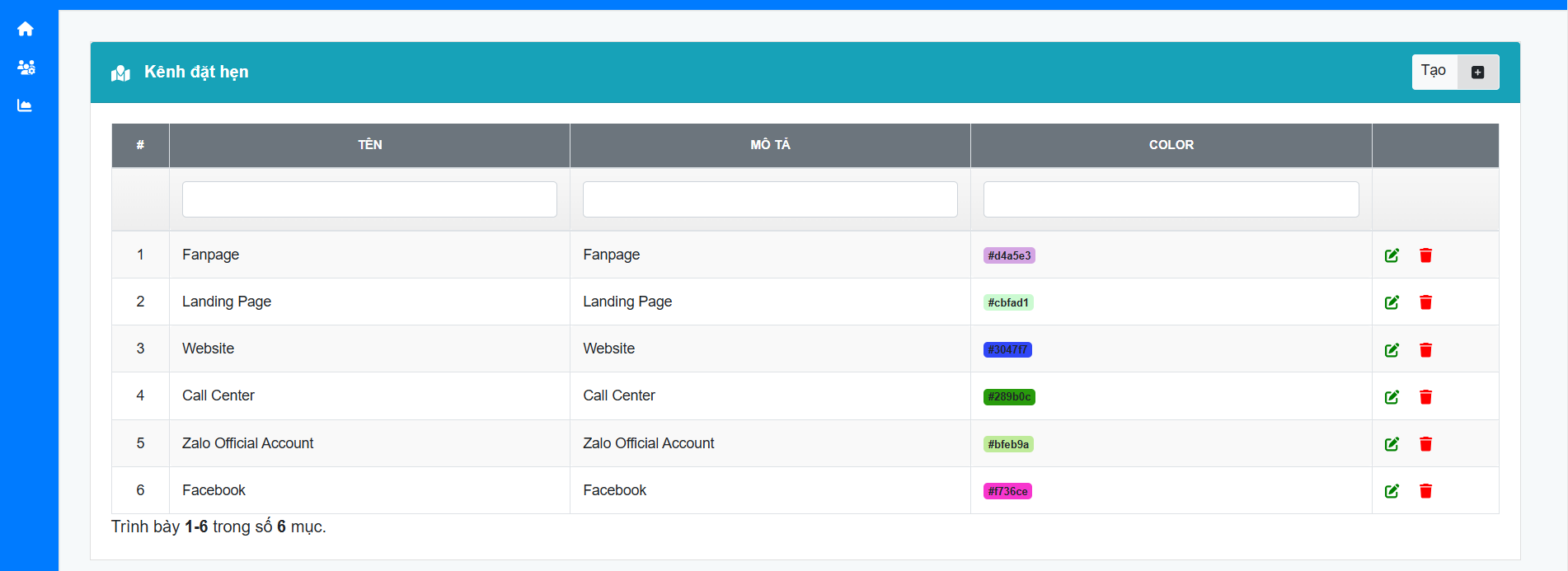
Task: Focus the MÔ TẢ filter input
Action: tap(770, 199)
